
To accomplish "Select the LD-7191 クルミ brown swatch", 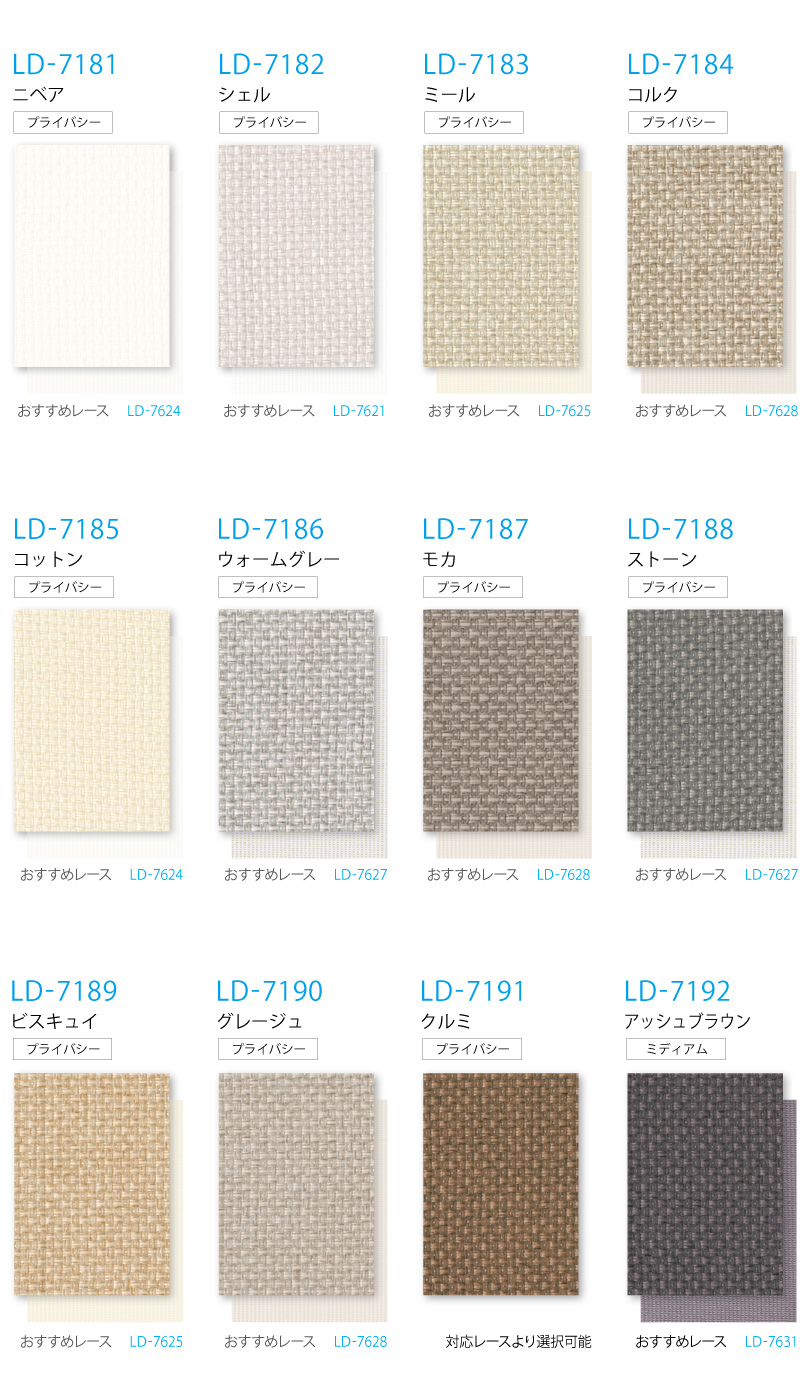I will coord(501,1185).
